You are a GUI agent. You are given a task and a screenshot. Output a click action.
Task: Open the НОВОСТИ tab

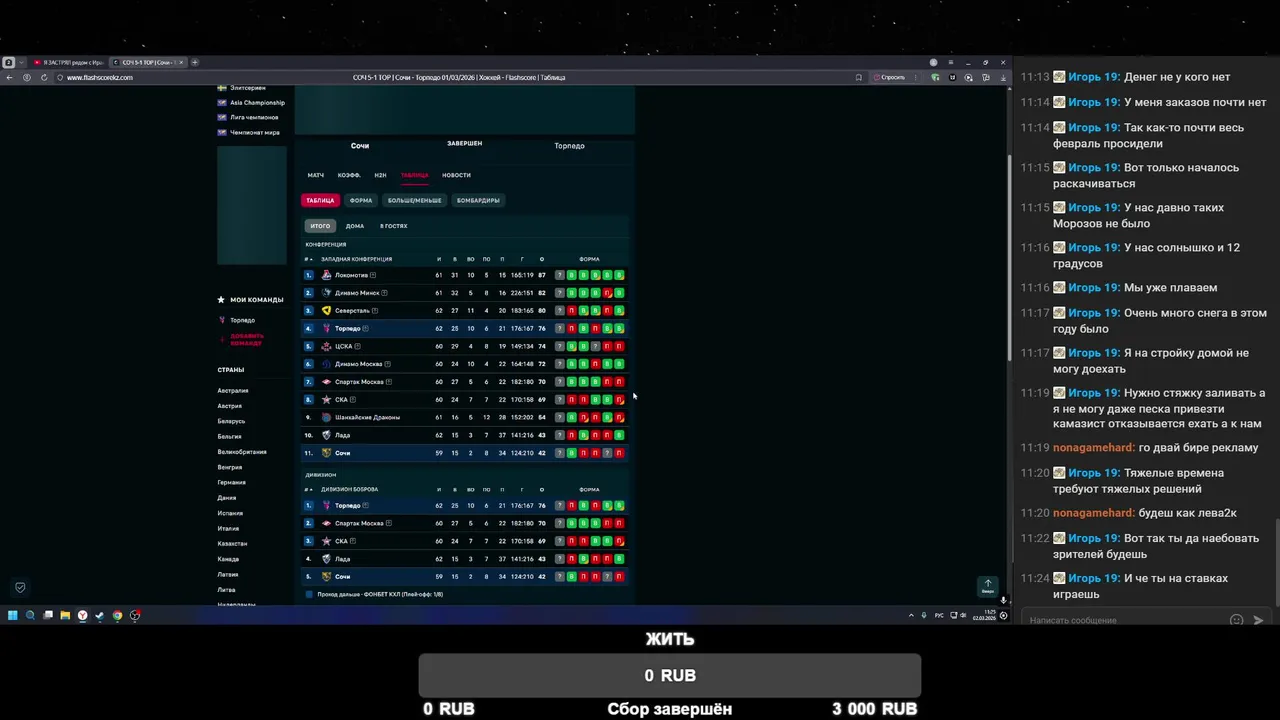(456, 175)
